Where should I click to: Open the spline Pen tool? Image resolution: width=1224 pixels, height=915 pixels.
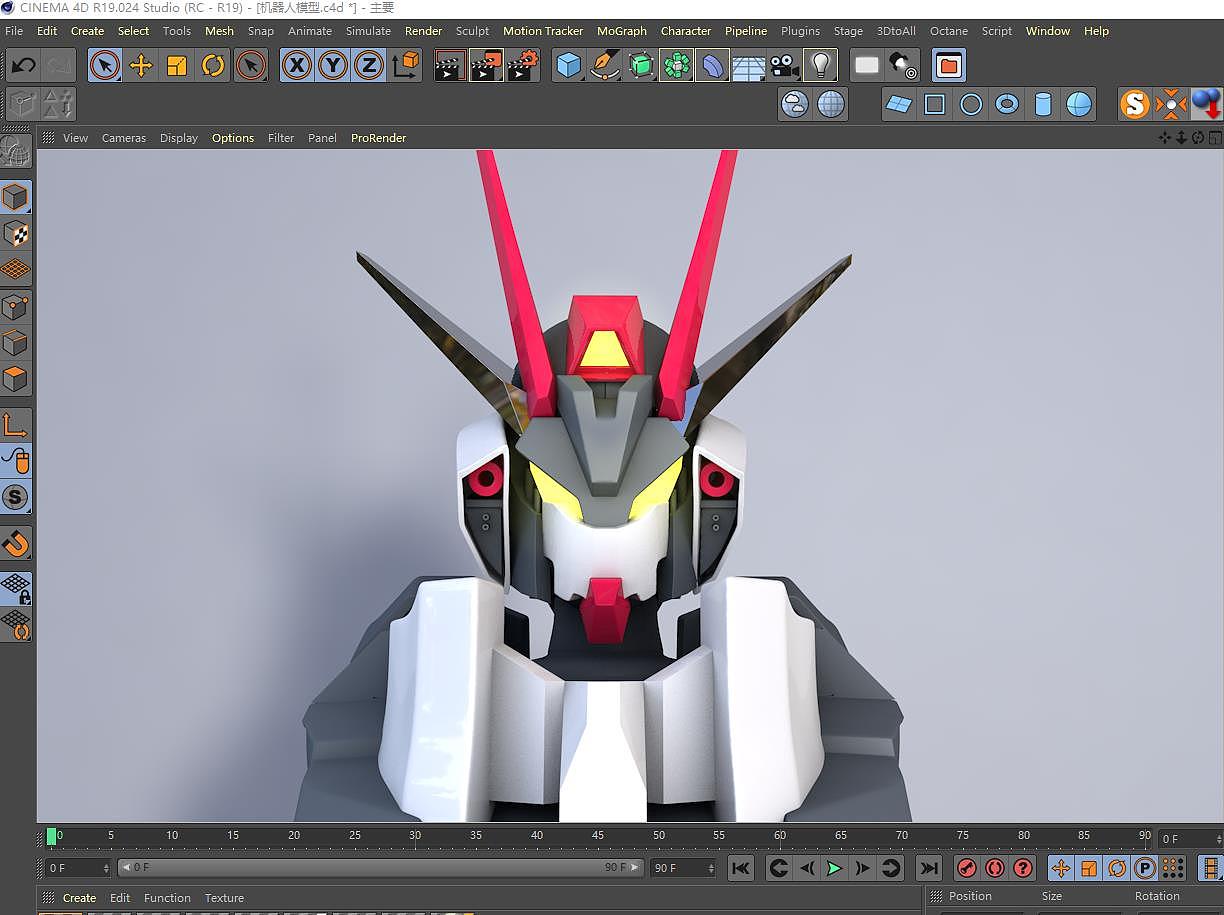tap(605, 67)
